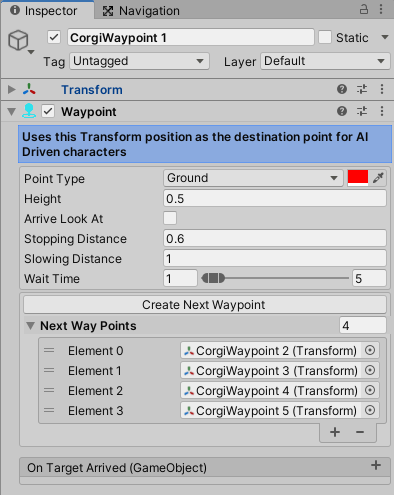Open the Point Type dropdown
This screenshot has height=495, width=394.
click(253, 178)
